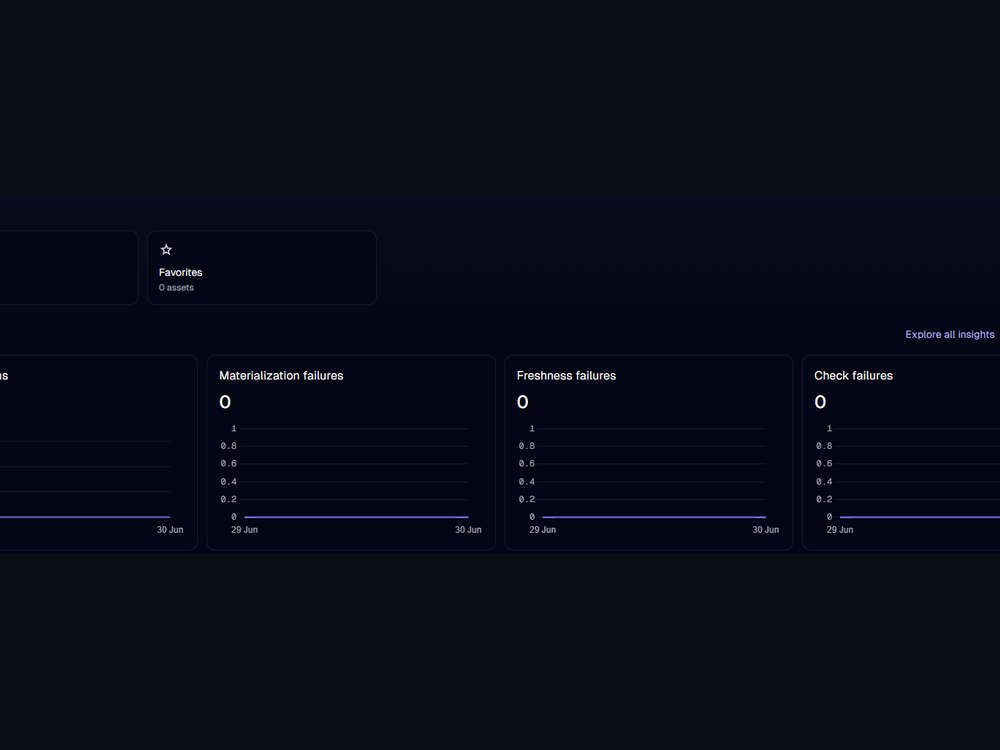Screen dimensions: 1000x750
Task: Click the Materialization failures count value 0
Action: click(225, 402)
